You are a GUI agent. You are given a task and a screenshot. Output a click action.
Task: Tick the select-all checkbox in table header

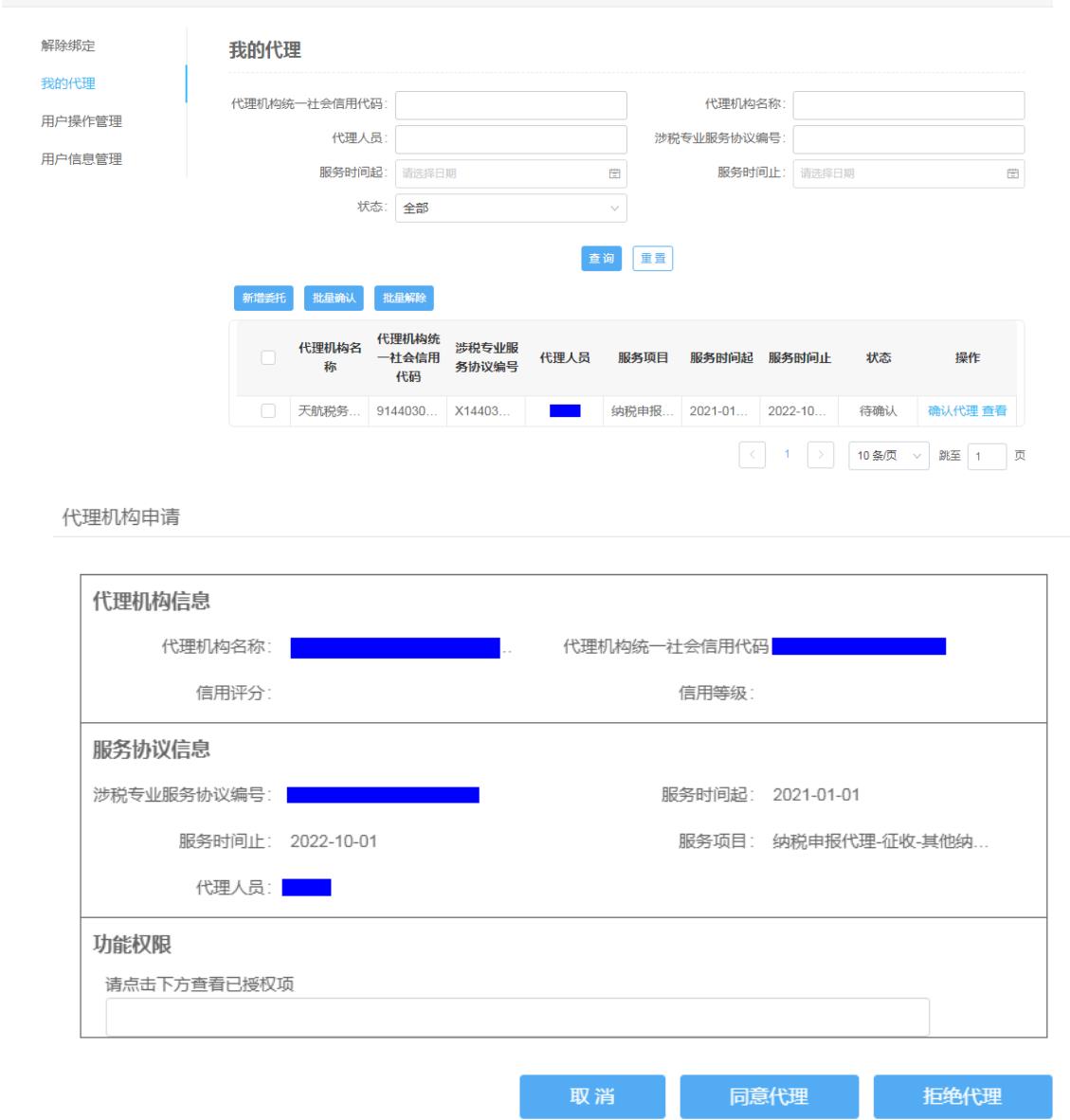[268, 358]
